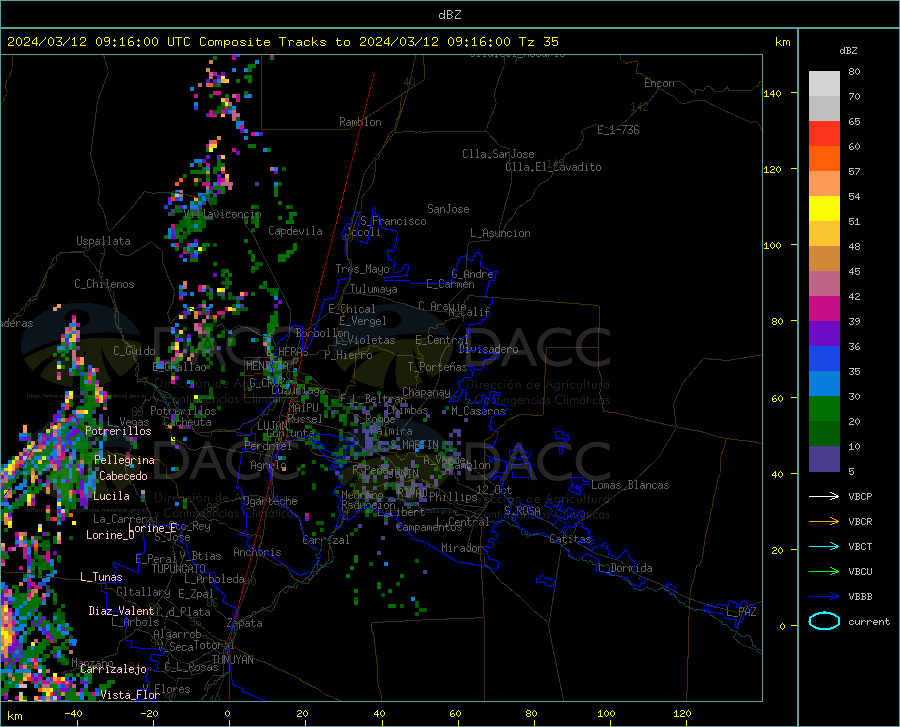Select the yellow 54 dBZ color block
The image size is (900, 727).
coord(824,208)
